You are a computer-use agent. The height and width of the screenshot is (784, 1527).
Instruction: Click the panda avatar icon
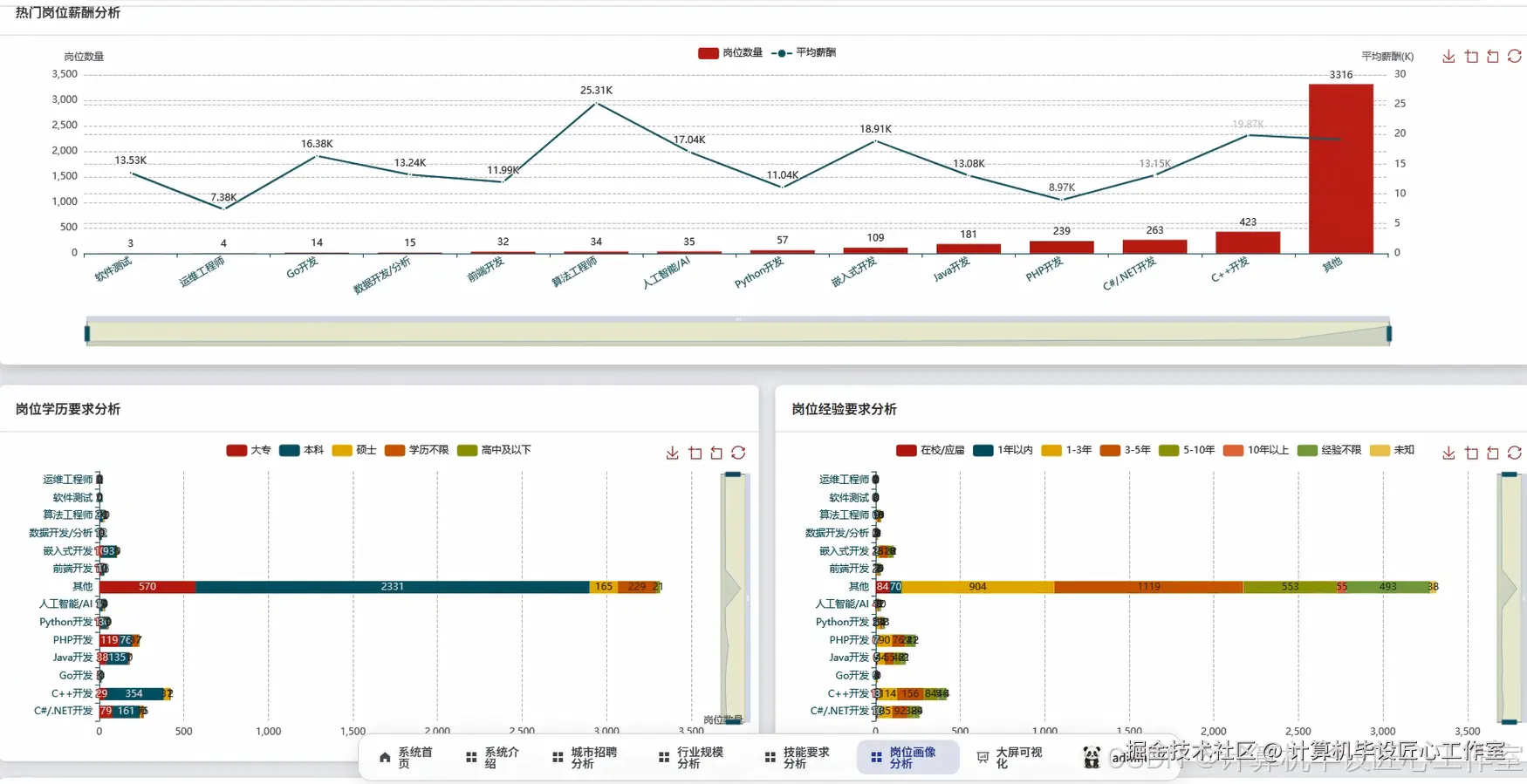pyautogui.click(x=1092, y=757)
